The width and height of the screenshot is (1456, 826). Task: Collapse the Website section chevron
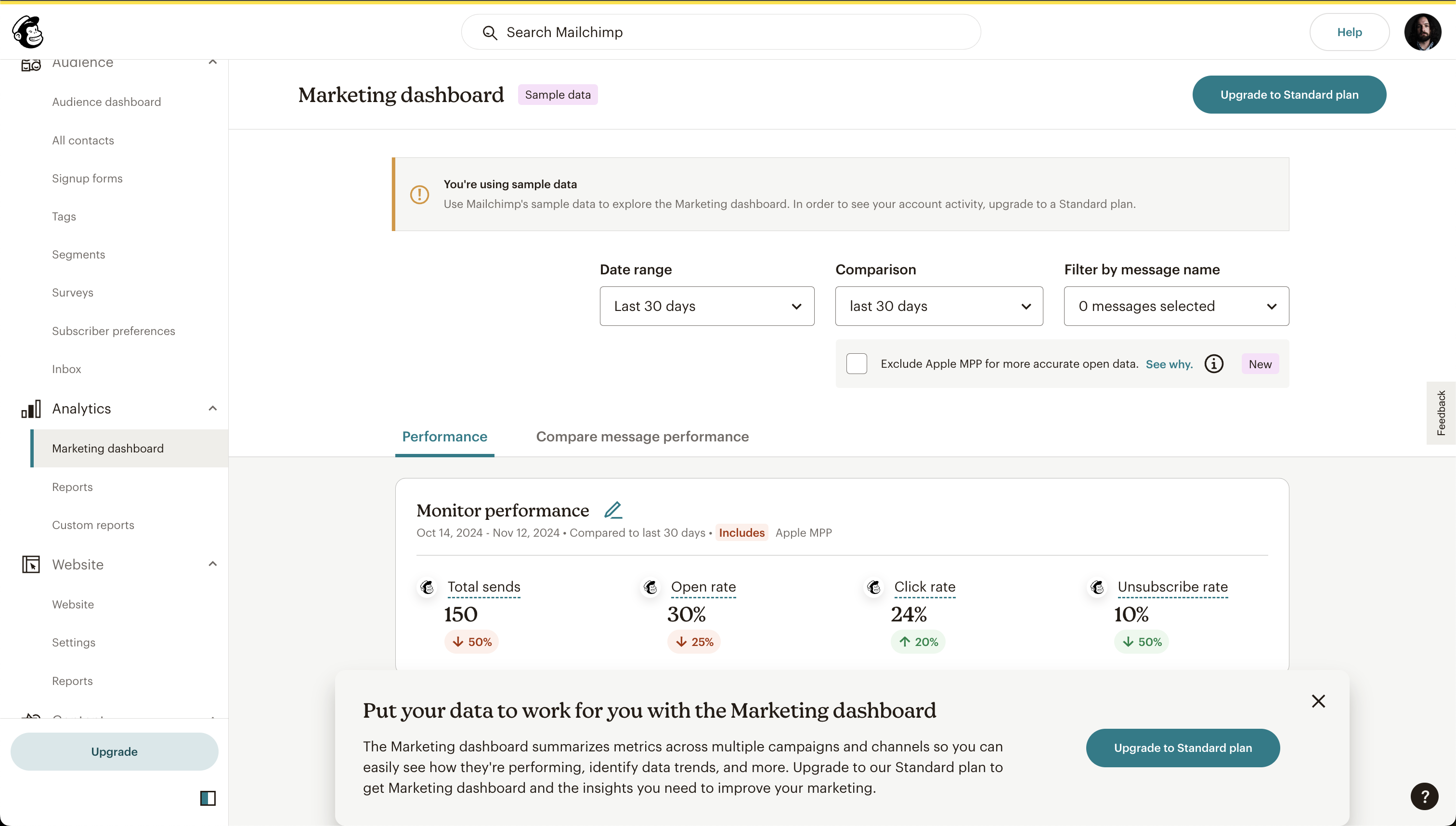(x=213, y=564)
